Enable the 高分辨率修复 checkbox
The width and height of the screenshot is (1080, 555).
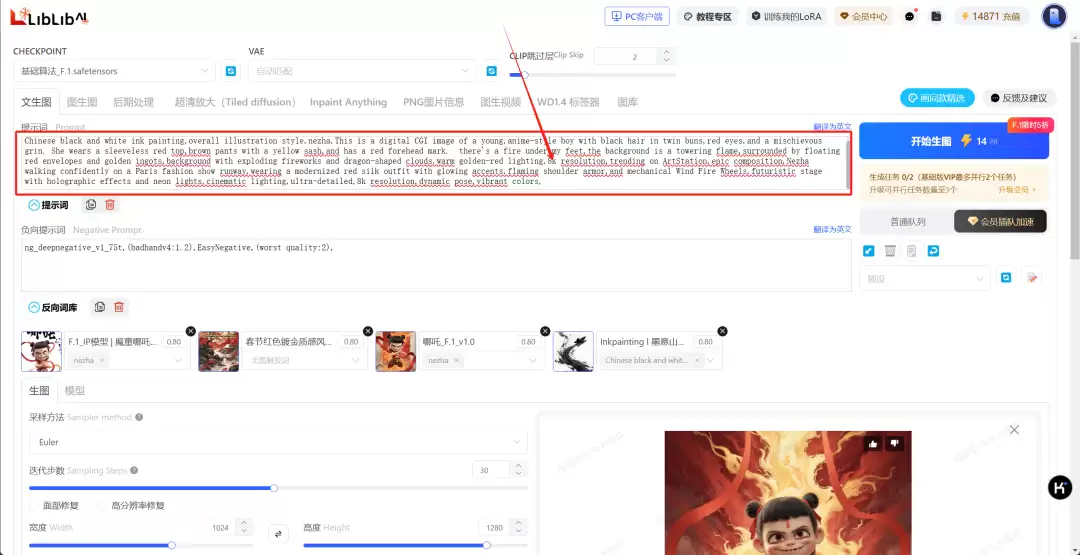[x=102, y=505]
